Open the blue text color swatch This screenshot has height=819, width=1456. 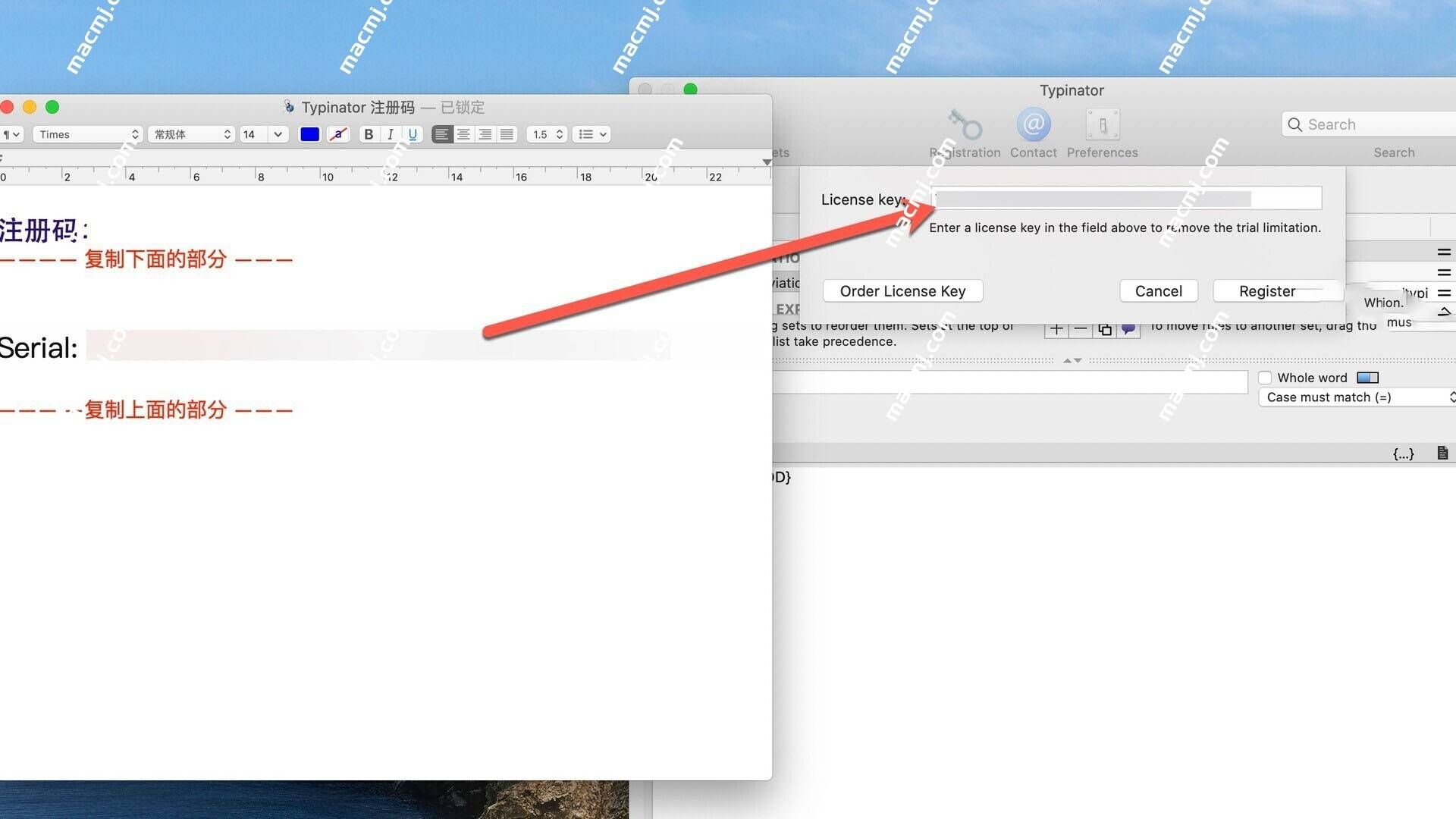[309, 134]
